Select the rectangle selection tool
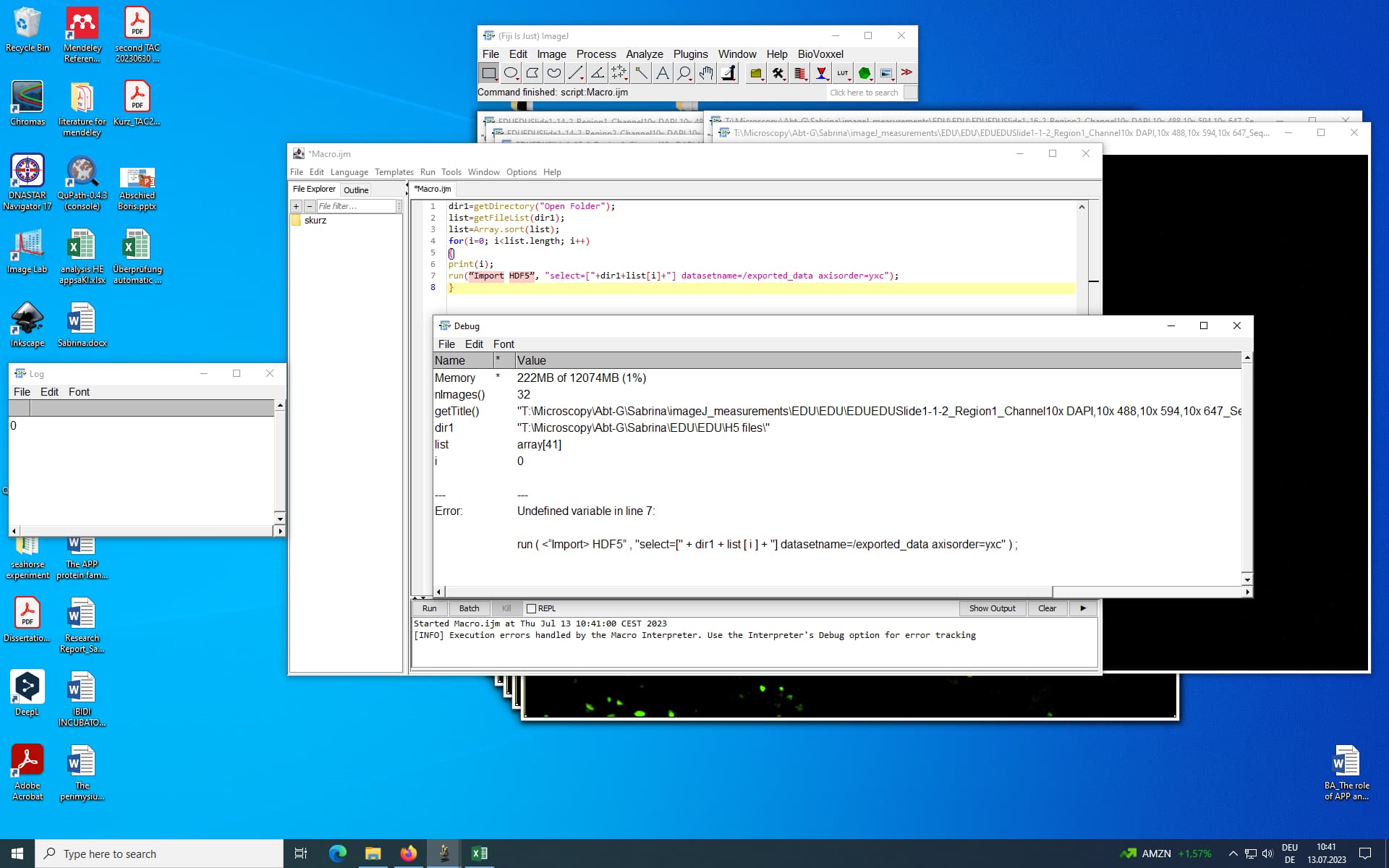1389x868 pixels. point(489,72)
